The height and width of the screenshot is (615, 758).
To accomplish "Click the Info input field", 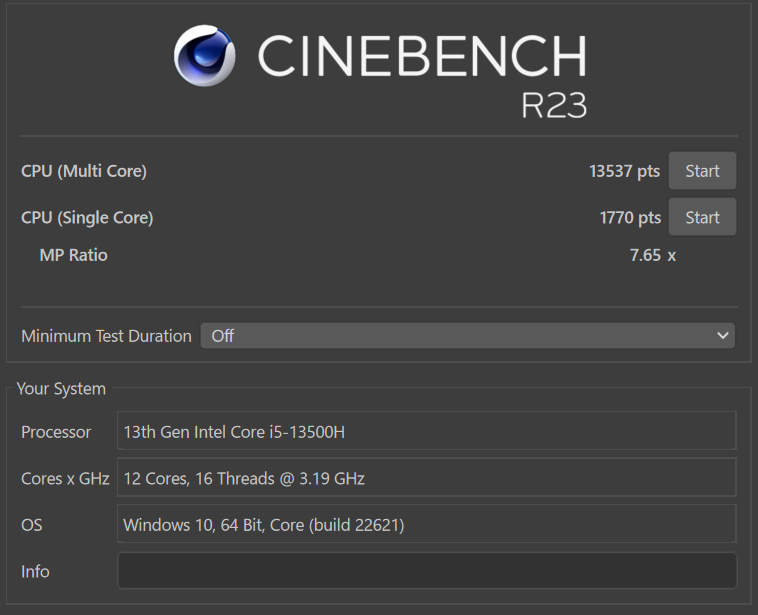I will [427, 571].
